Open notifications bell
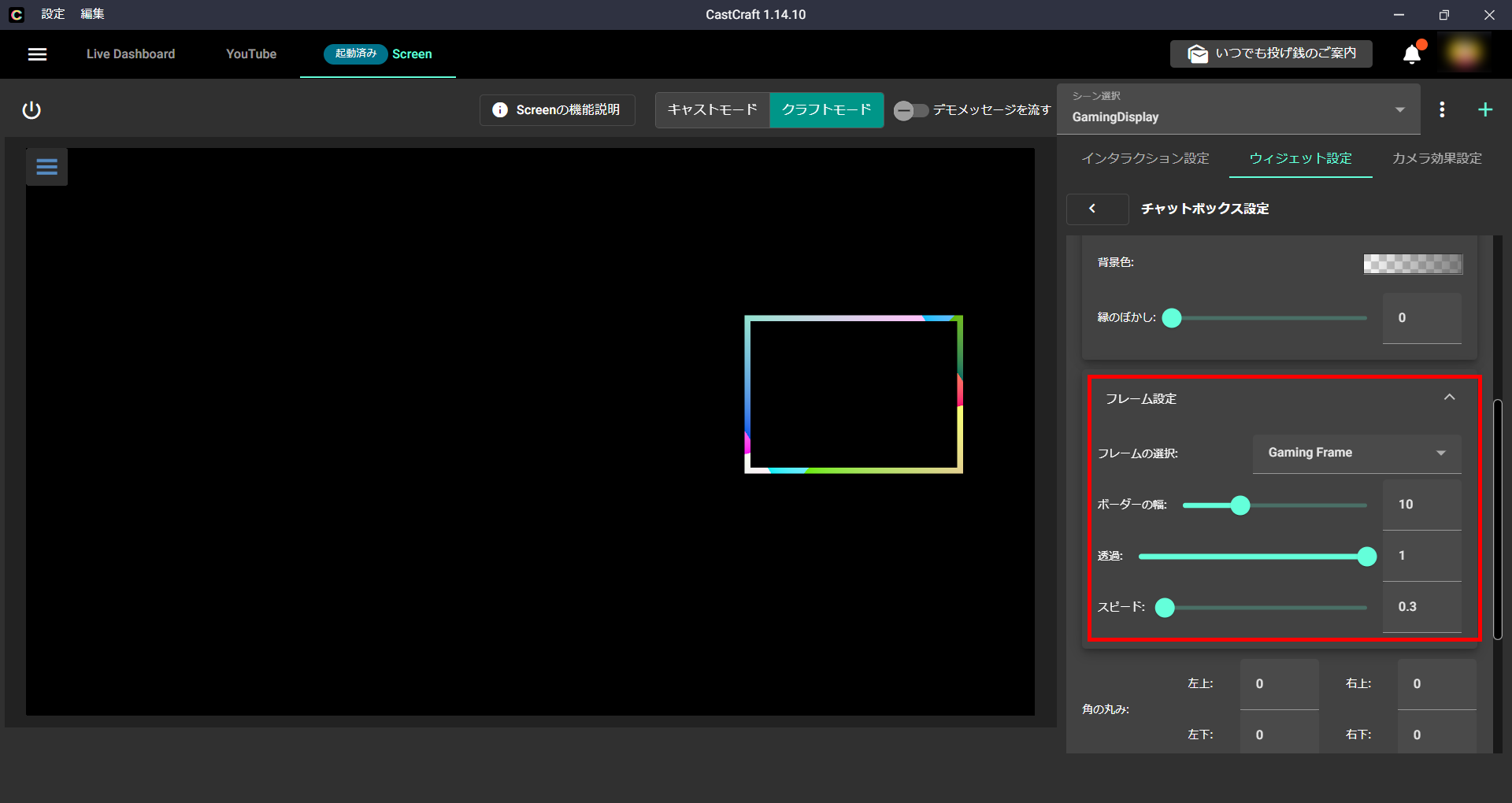The image size is (1512, 803). (1411, 54)
